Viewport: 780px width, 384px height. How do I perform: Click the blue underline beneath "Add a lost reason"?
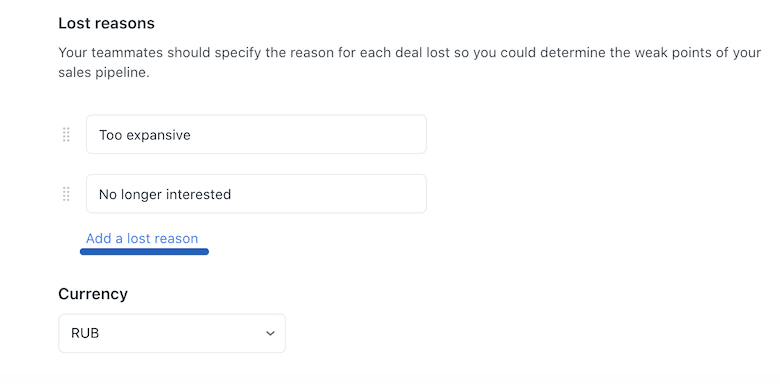144,252
